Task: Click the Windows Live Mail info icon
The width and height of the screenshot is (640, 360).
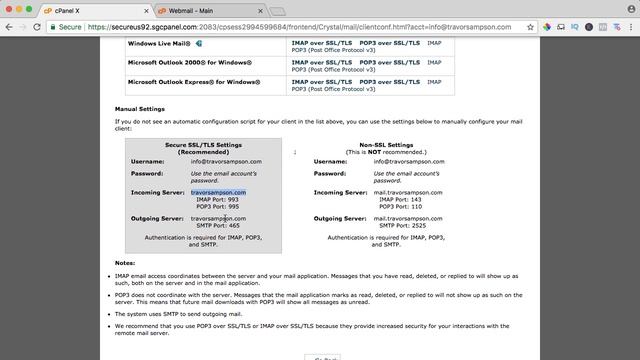Action: (199, 43)
